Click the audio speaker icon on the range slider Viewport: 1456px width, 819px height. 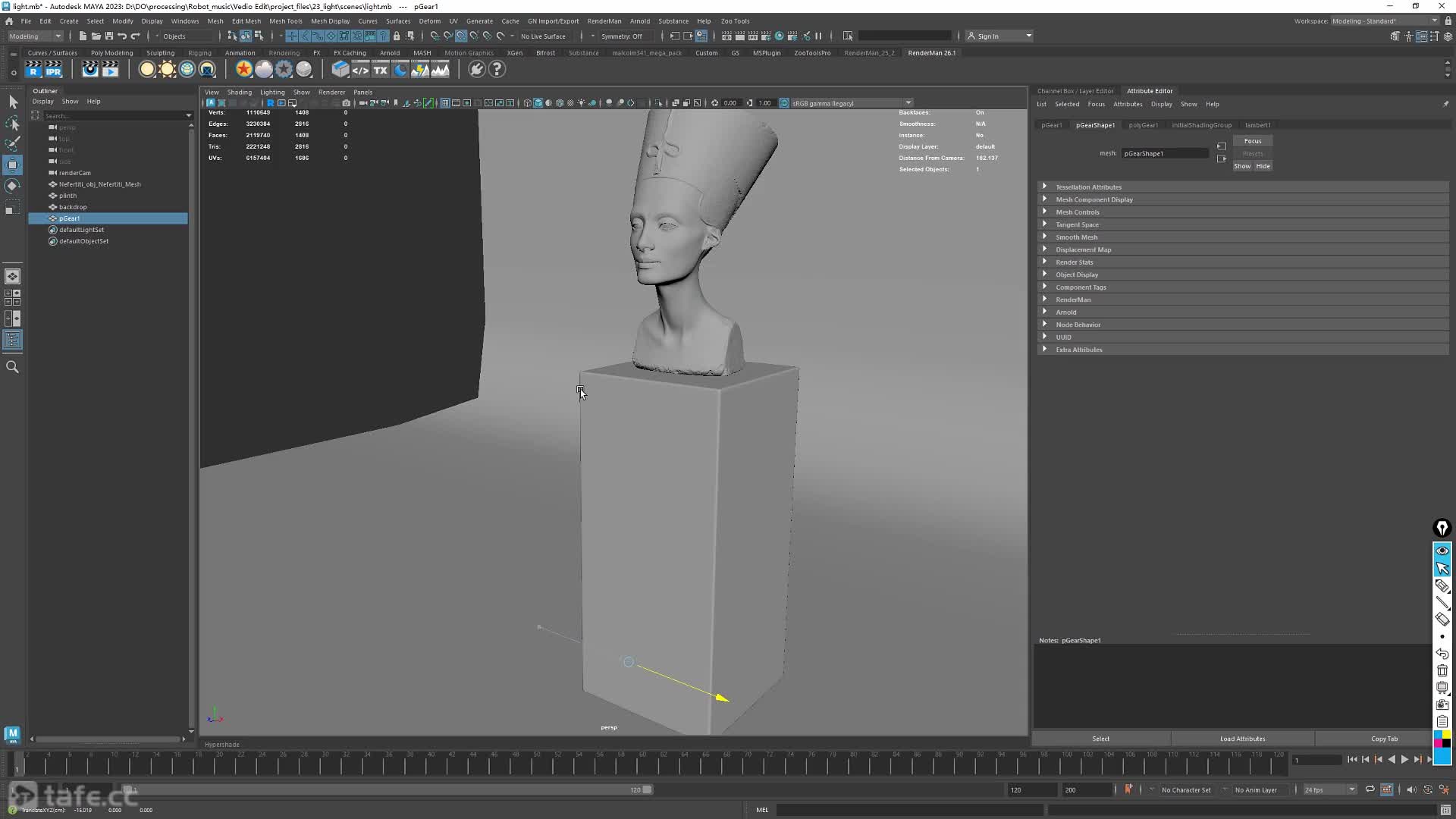pyautogui.click(x=1410, y=789)
